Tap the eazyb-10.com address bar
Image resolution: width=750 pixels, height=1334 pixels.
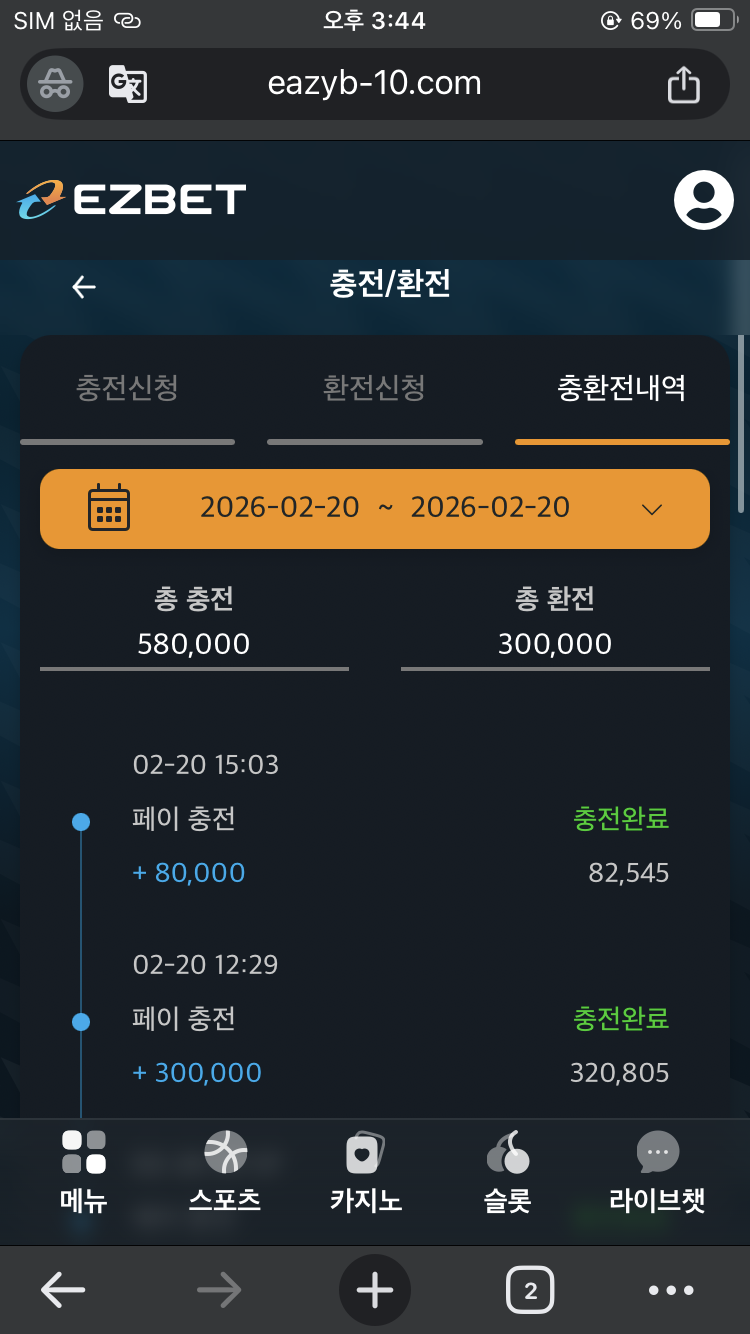375,84
